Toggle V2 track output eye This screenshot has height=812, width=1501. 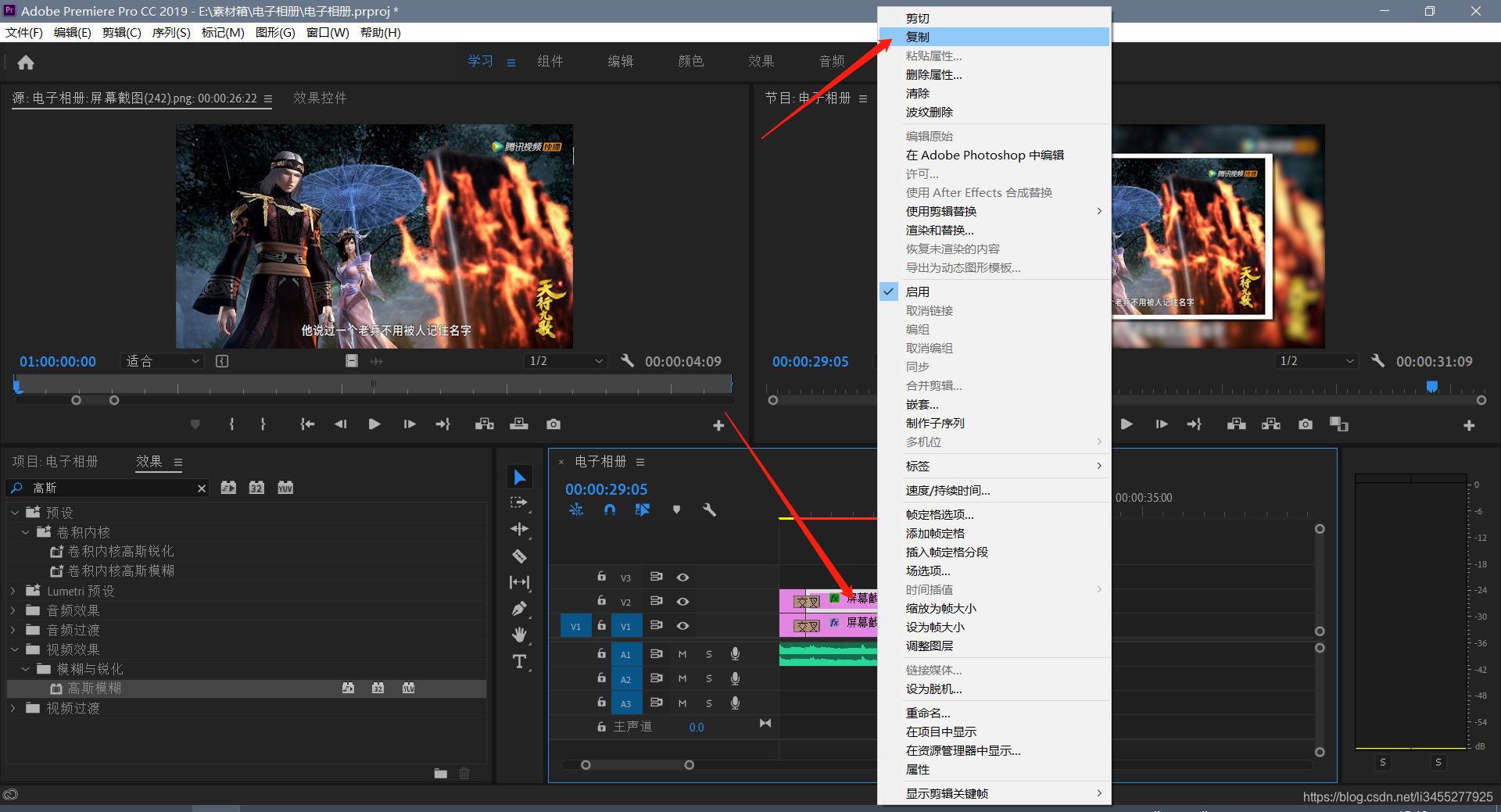click(x=682, y=602)
